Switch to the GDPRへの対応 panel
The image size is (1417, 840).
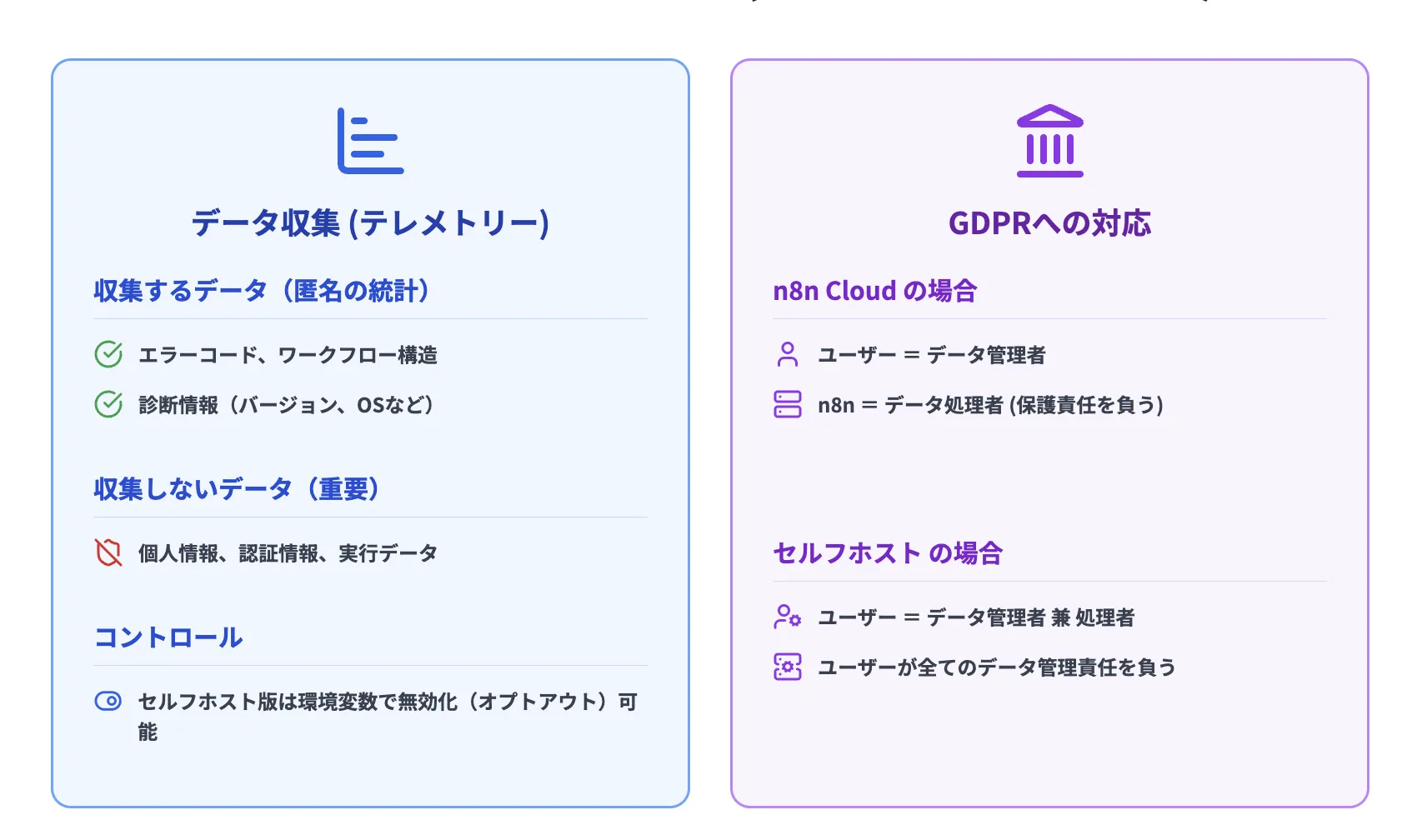click(x=1049, y=222)
